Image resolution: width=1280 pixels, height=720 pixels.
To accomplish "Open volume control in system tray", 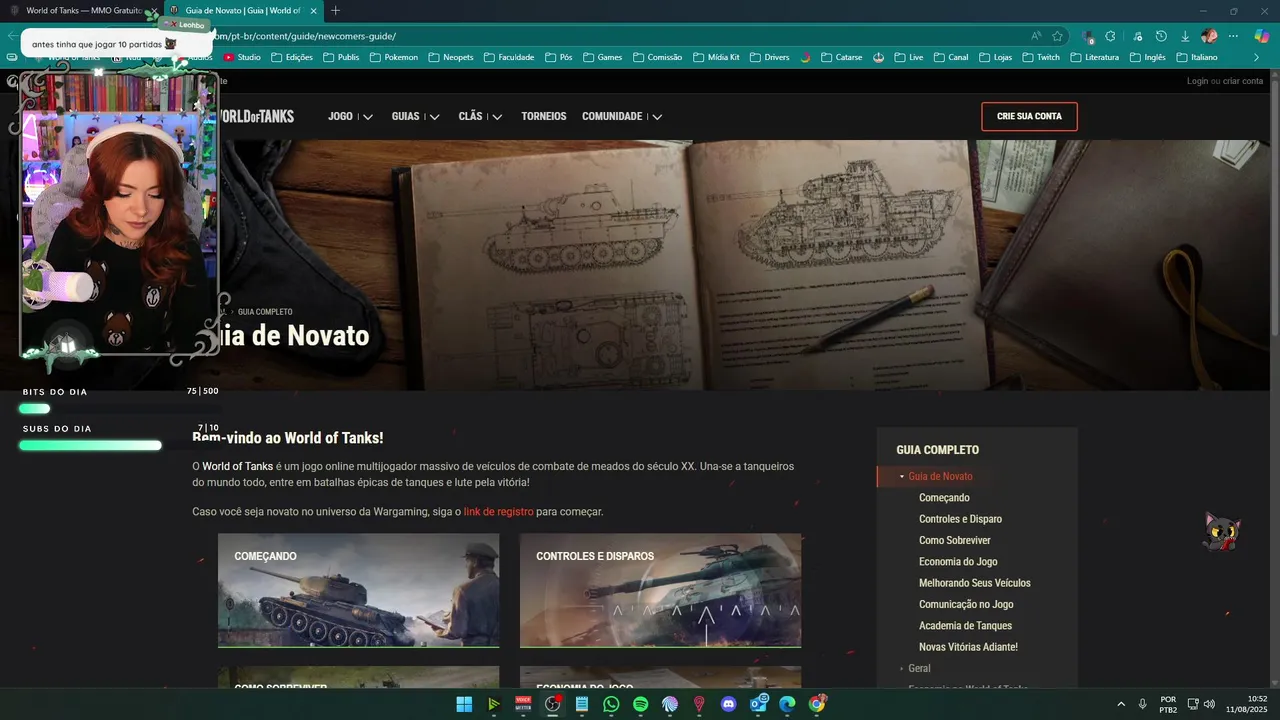I will [x=1209, y=704].
